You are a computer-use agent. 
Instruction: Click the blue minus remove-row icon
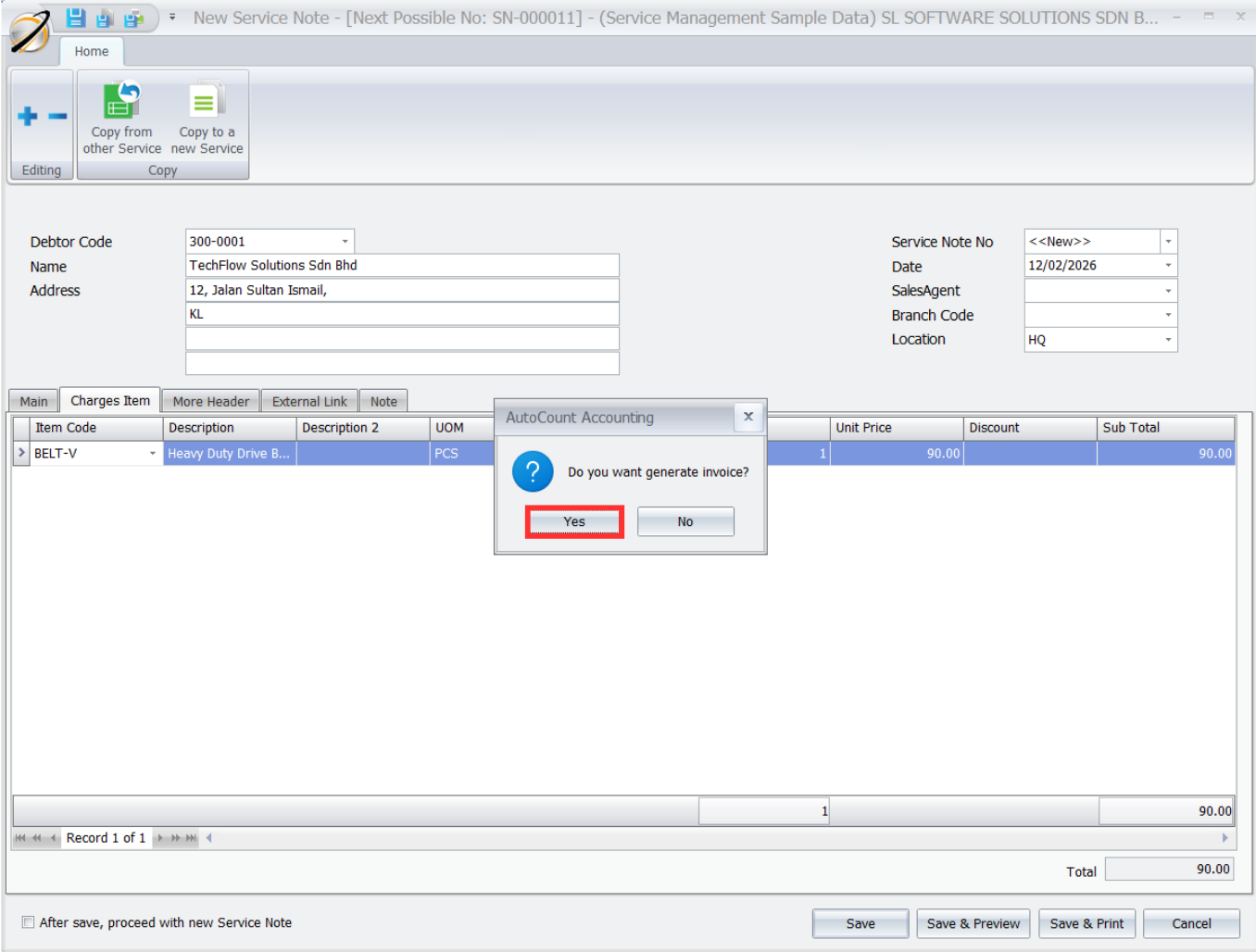coord(57,116)
